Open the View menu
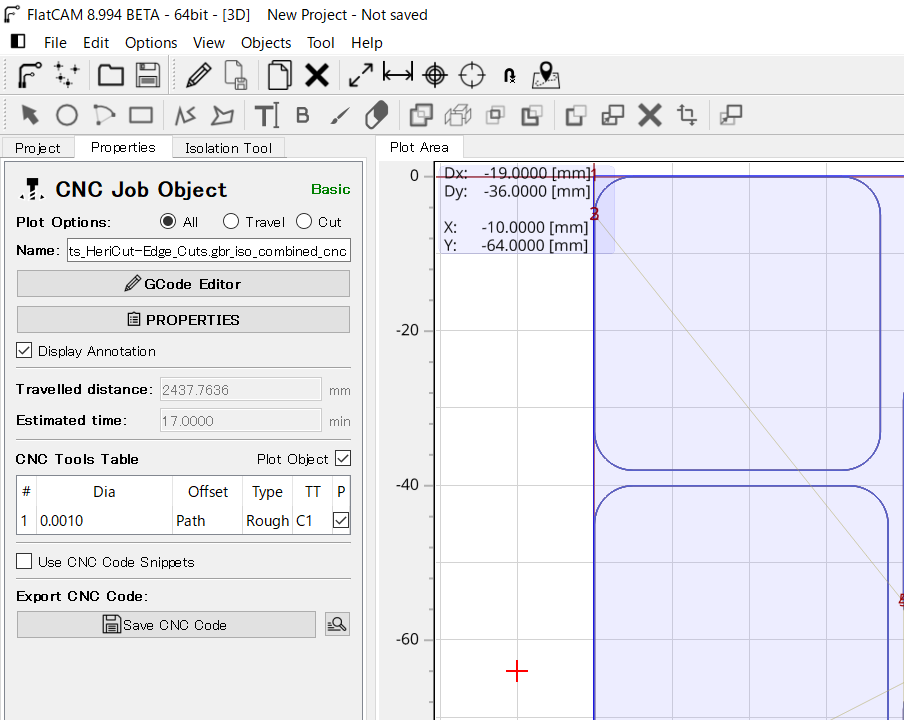 [x=209, y=43]
